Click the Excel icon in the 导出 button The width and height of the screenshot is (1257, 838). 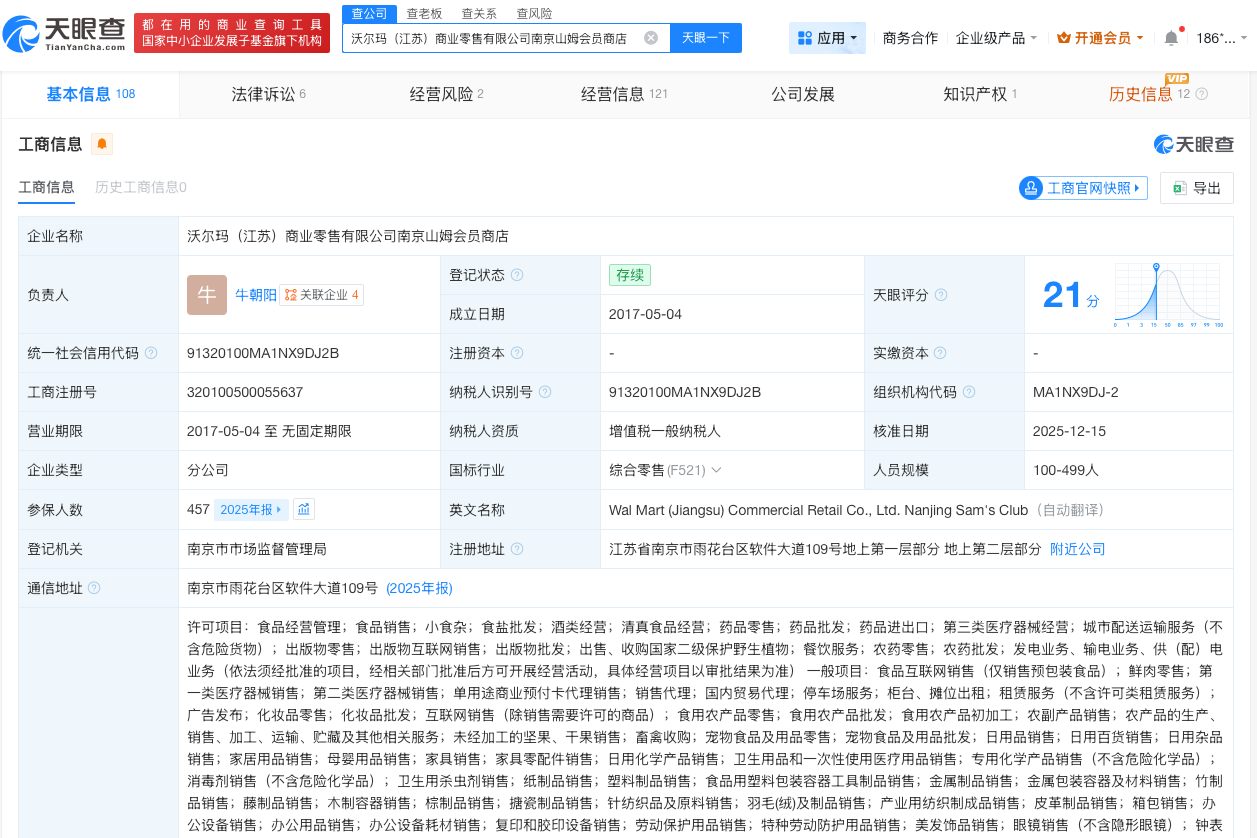tap(1179, 188)
